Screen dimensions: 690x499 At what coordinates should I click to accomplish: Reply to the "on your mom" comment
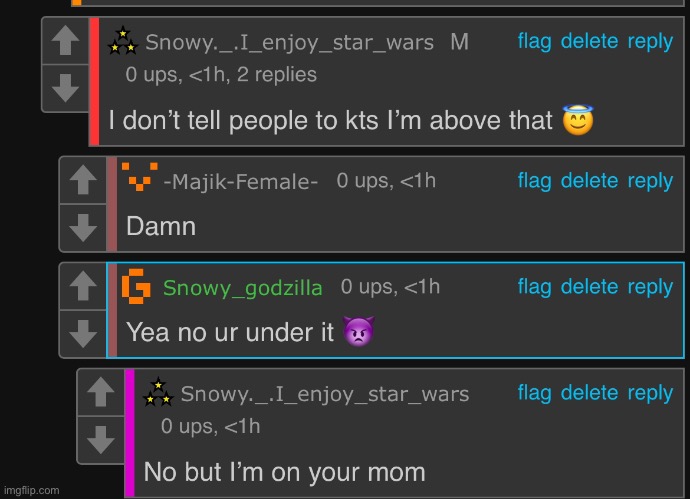(650, 393)
